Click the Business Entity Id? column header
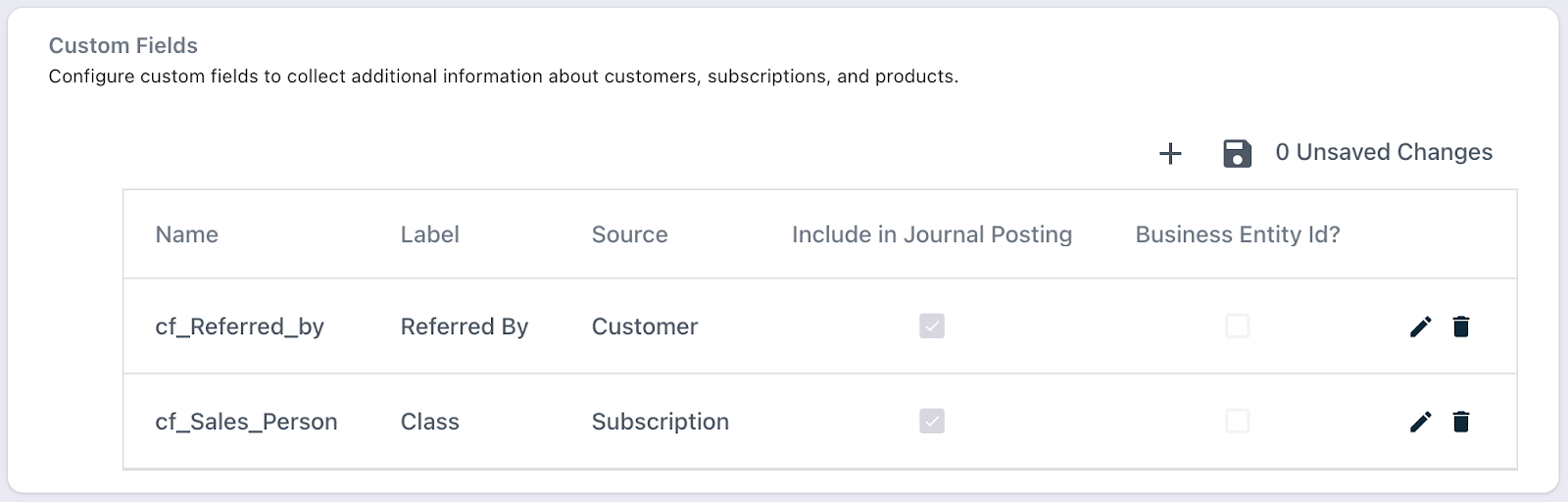 1237,234
